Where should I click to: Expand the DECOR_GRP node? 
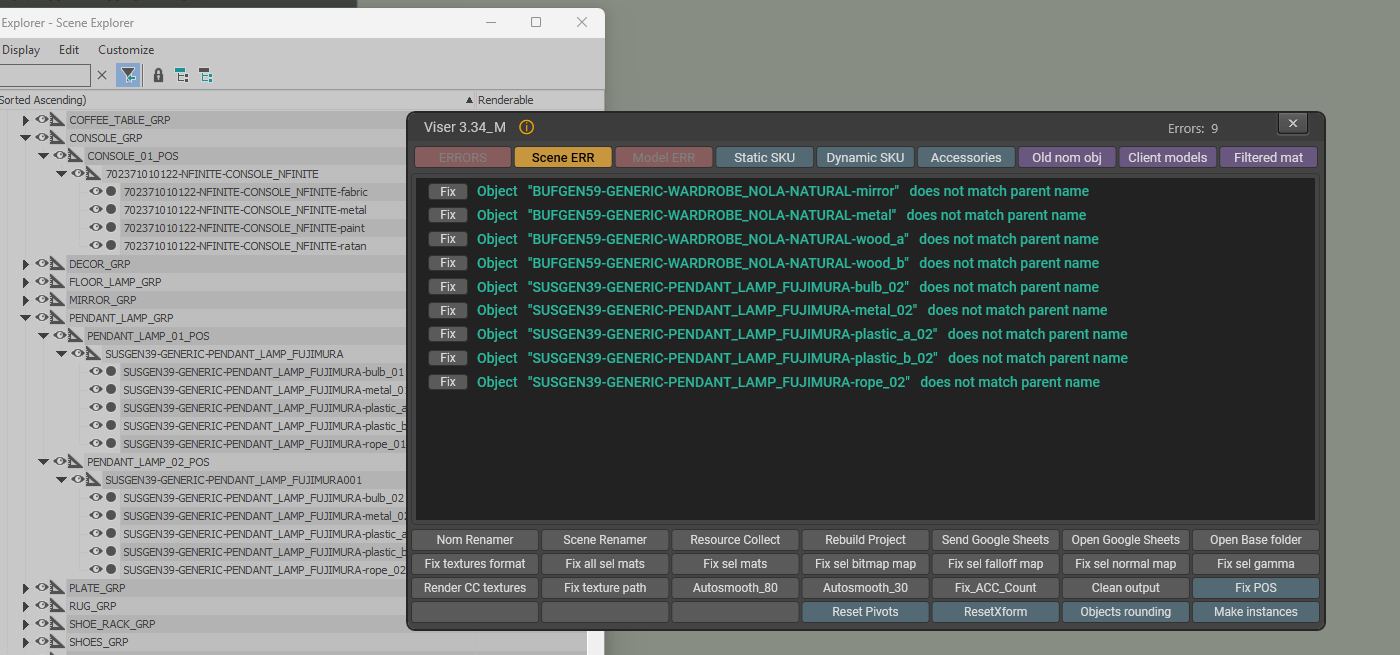click(x=26, y=264)
